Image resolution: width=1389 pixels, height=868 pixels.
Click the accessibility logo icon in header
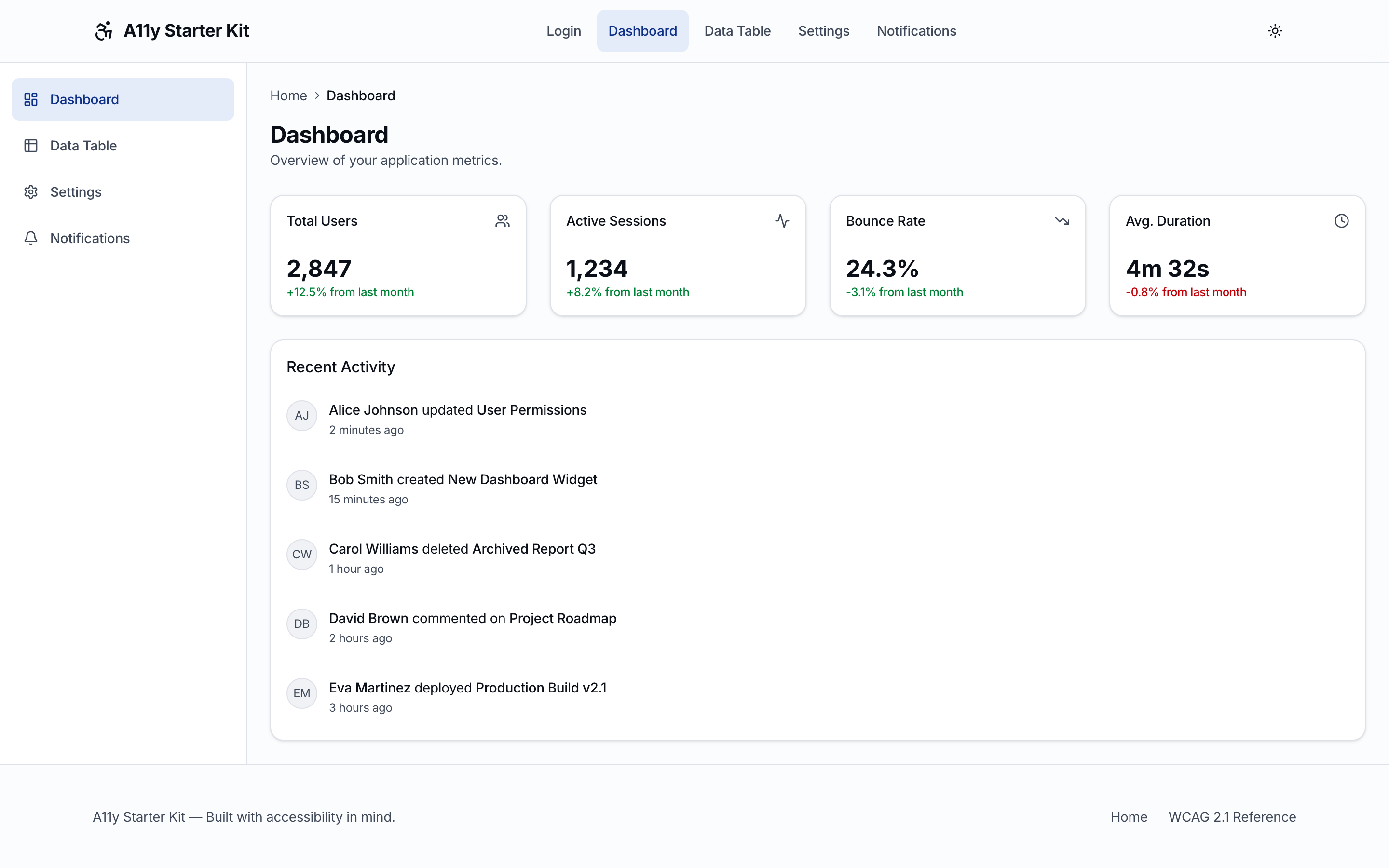(x=104, y=31)
